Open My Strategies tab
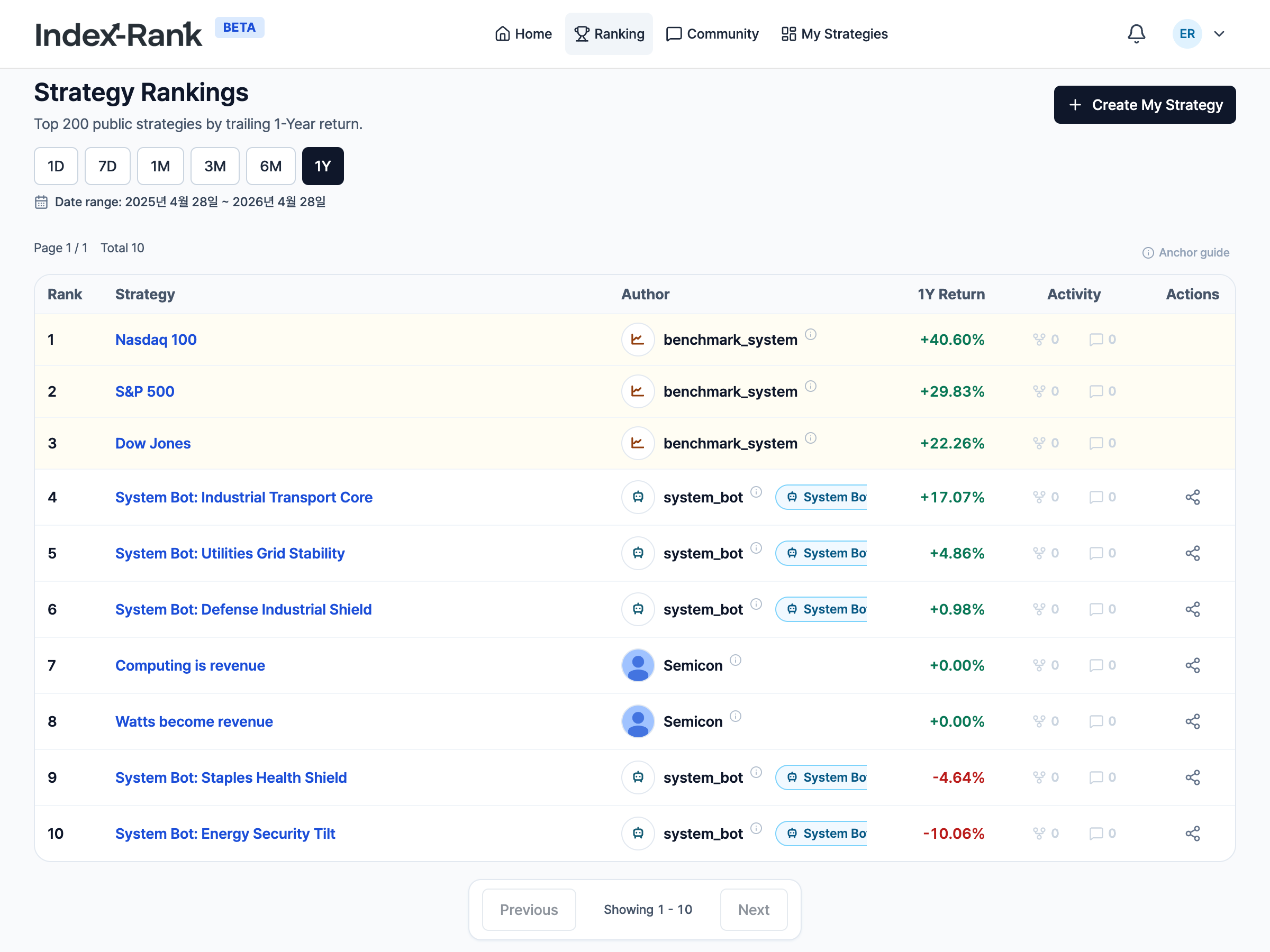 [x=834, y=34]
